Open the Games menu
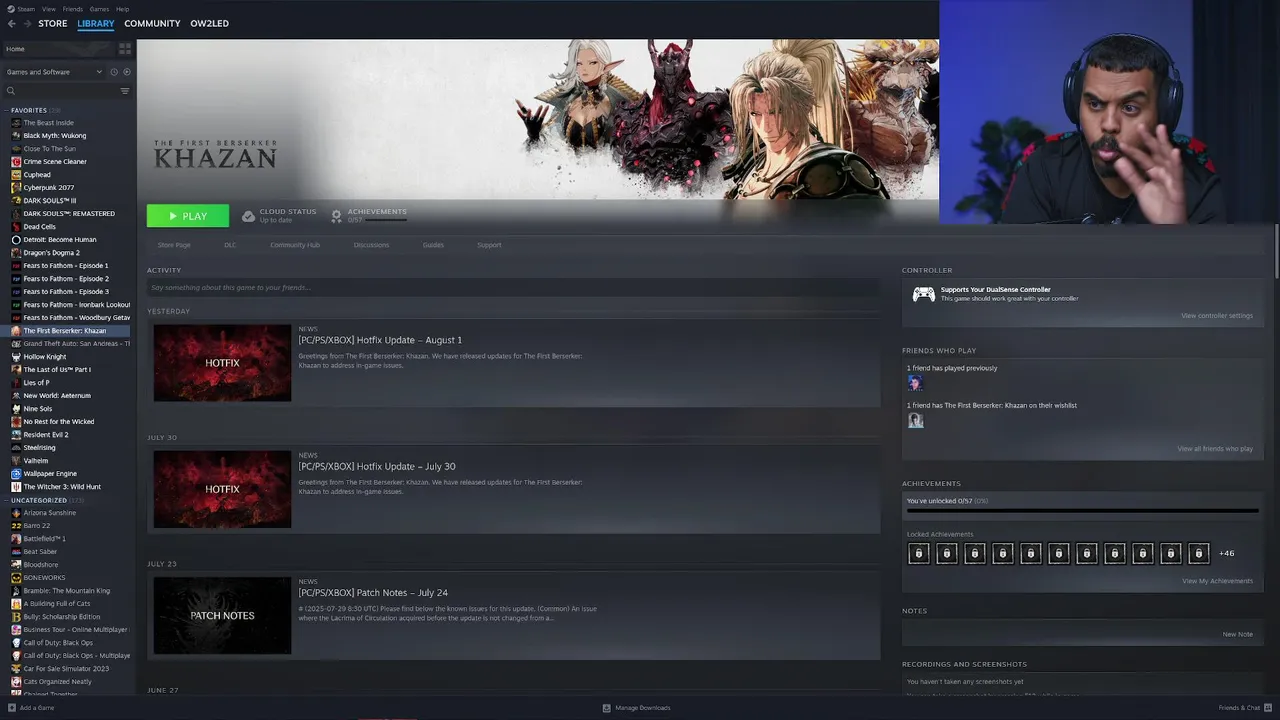The image size is (1280, 720). [99, 9]
